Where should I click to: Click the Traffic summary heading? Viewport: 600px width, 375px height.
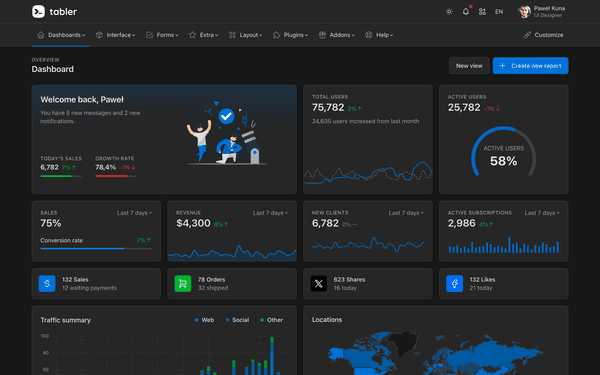[66, 320]
